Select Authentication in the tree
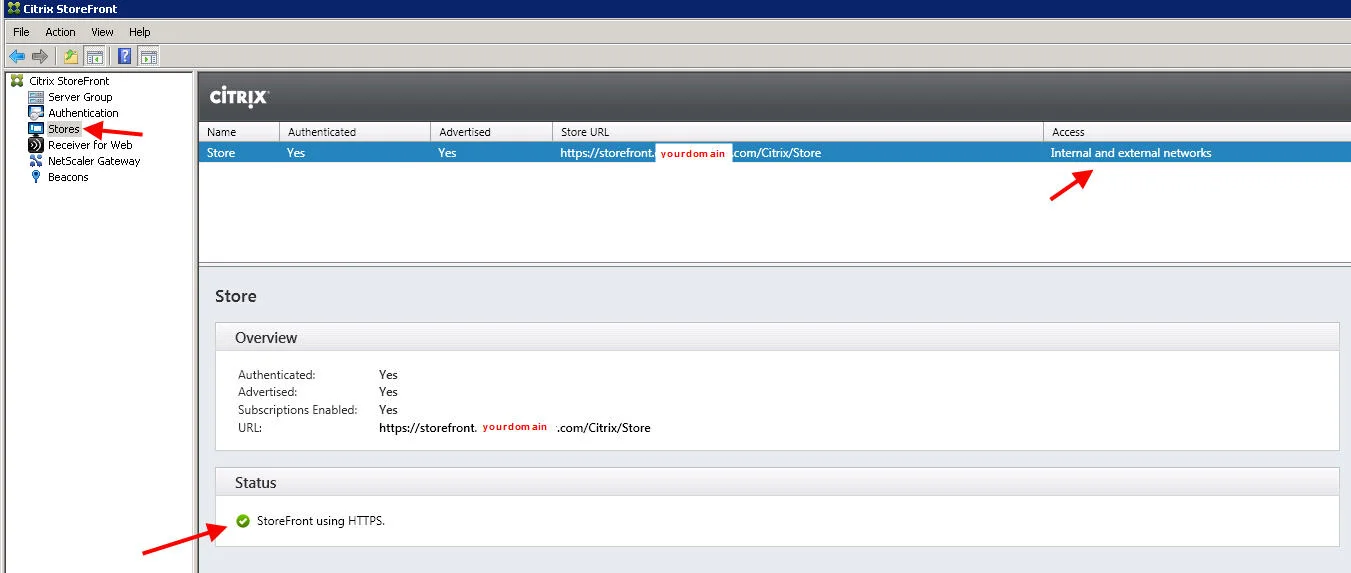The width and height of the screenshot is (1351, 573). 83,113
